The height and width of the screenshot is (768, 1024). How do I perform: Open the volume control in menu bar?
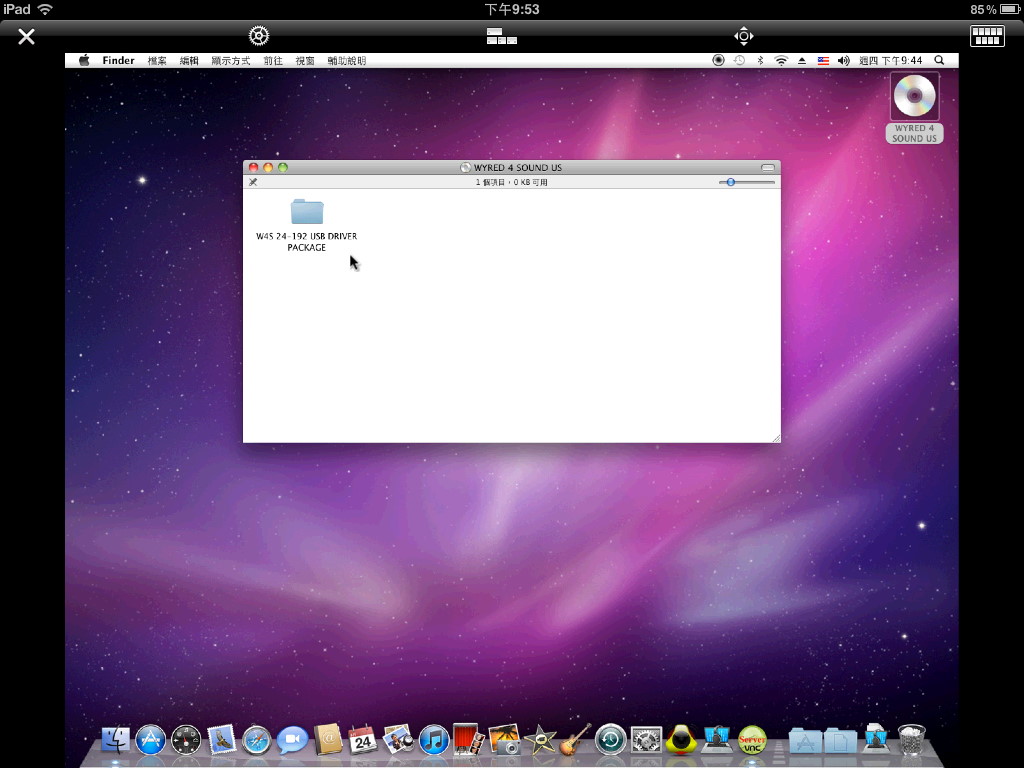coord(844,61)
